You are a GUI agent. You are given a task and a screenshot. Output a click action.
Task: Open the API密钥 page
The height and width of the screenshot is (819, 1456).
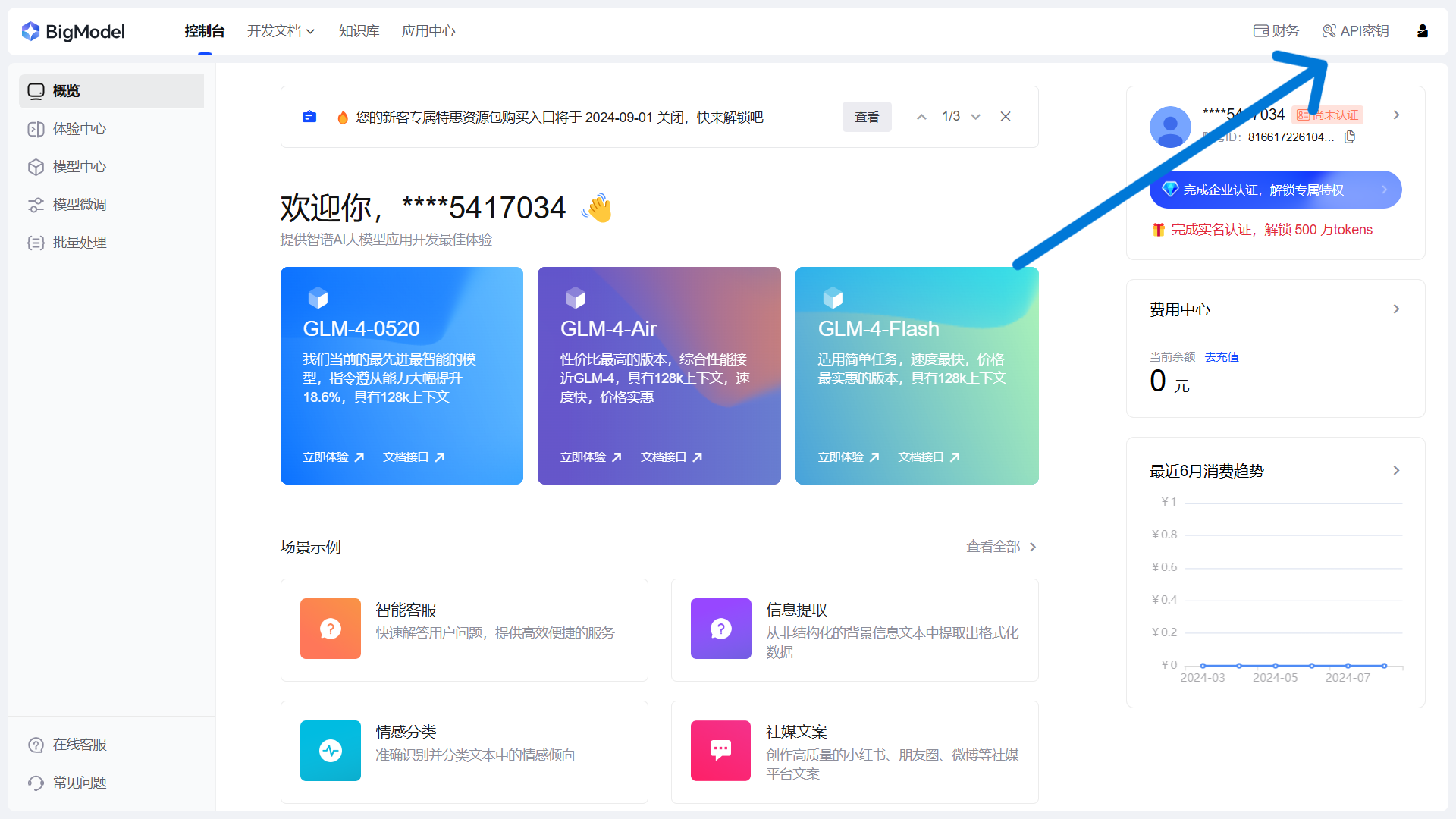point(1356,31)
